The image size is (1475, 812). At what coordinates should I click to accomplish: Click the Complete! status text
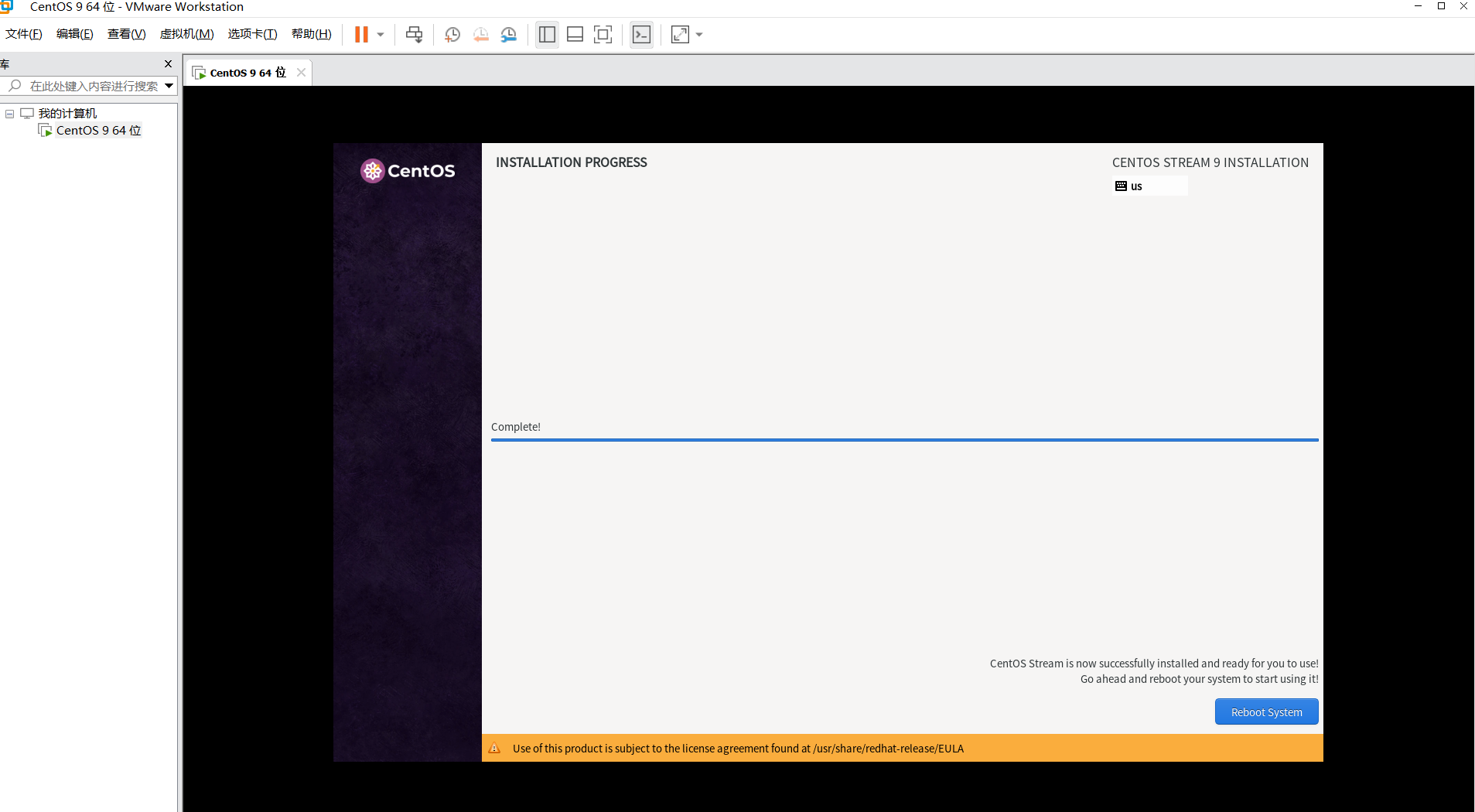coord(516,427)
